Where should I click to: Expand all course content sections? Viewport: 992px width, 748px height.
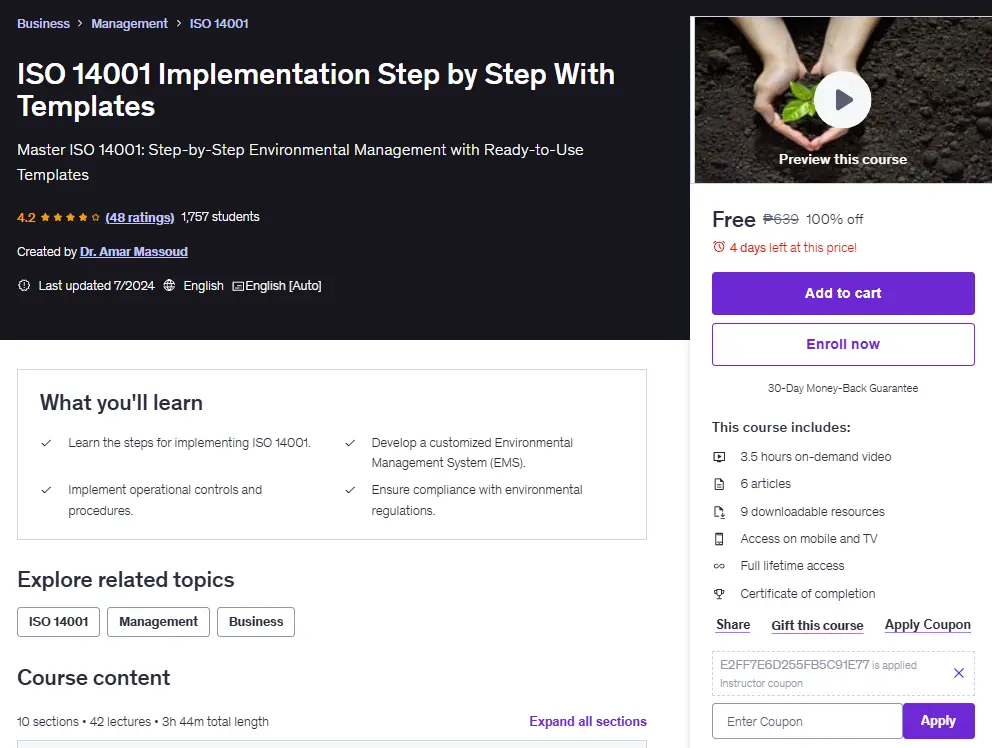(x=588, y=721)
